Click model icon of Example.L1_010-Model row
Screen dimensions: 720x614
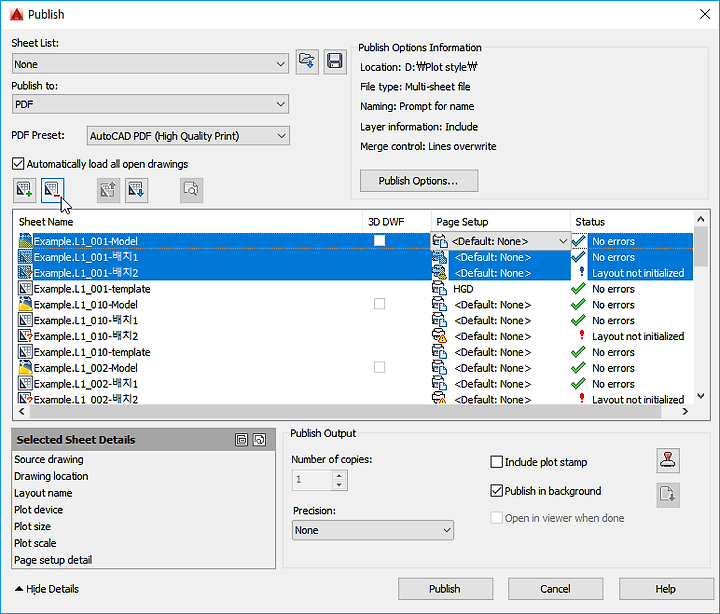click(25, 304)
